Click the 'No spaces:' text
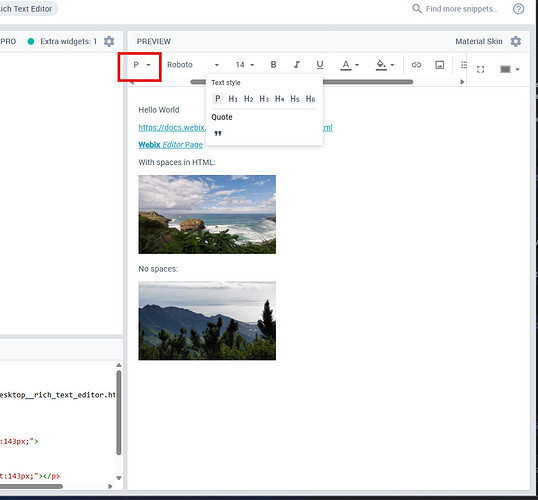The height and width of the screenshot is (500, 538). pyautogui.click(x=158, y=269)
